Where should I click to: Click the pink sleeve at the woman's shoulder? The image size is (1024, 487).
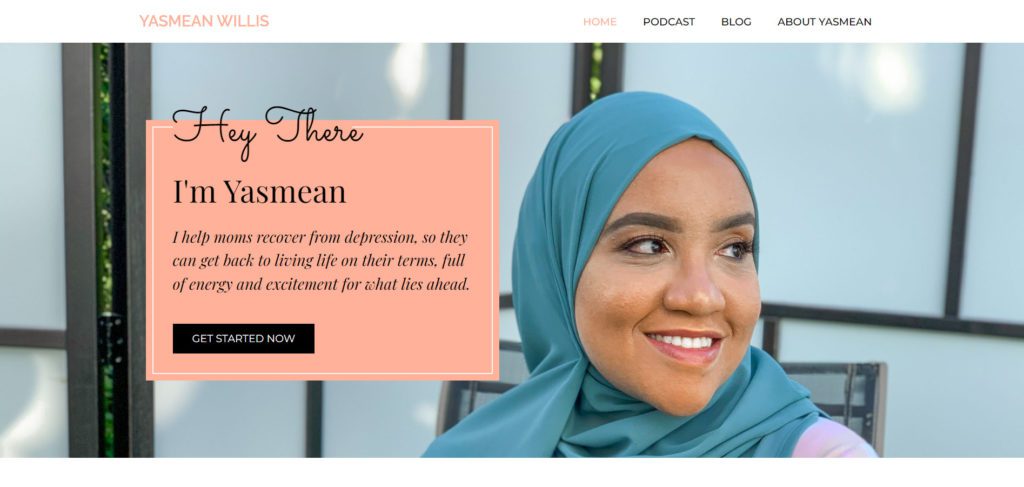point(833,439)
